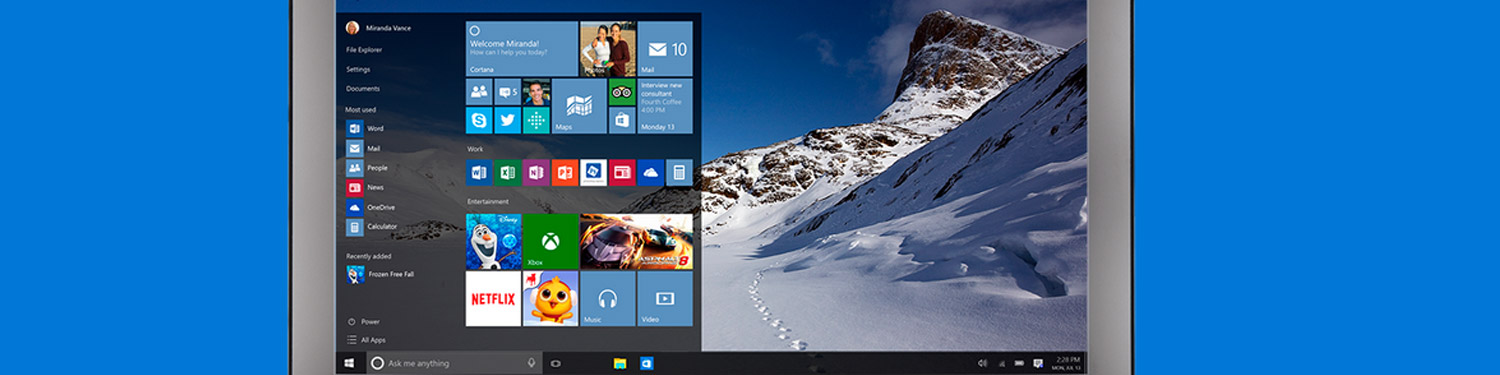Click the Windows Start button
1500x375 pixels.
(x=349, y=363)
